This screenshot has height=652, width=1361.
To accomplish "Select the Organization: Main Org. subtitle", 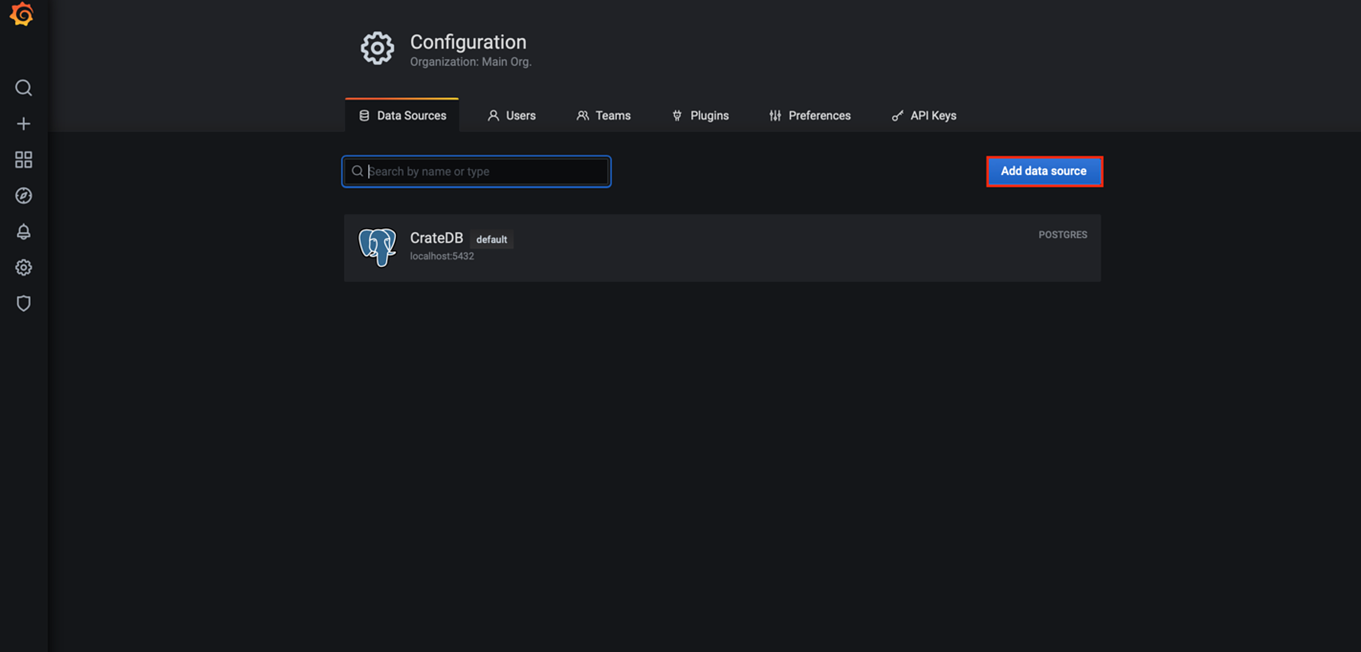I will 471,62.
